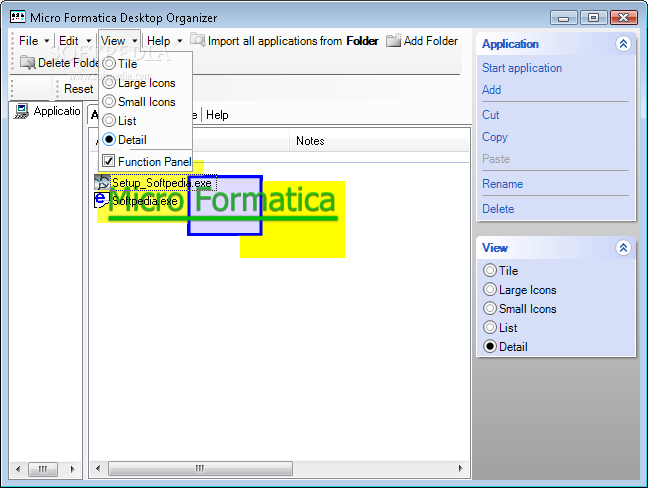Screen dimensions: 648x488
Task: Click the inner Help menu item
Action: pos(217,114)
